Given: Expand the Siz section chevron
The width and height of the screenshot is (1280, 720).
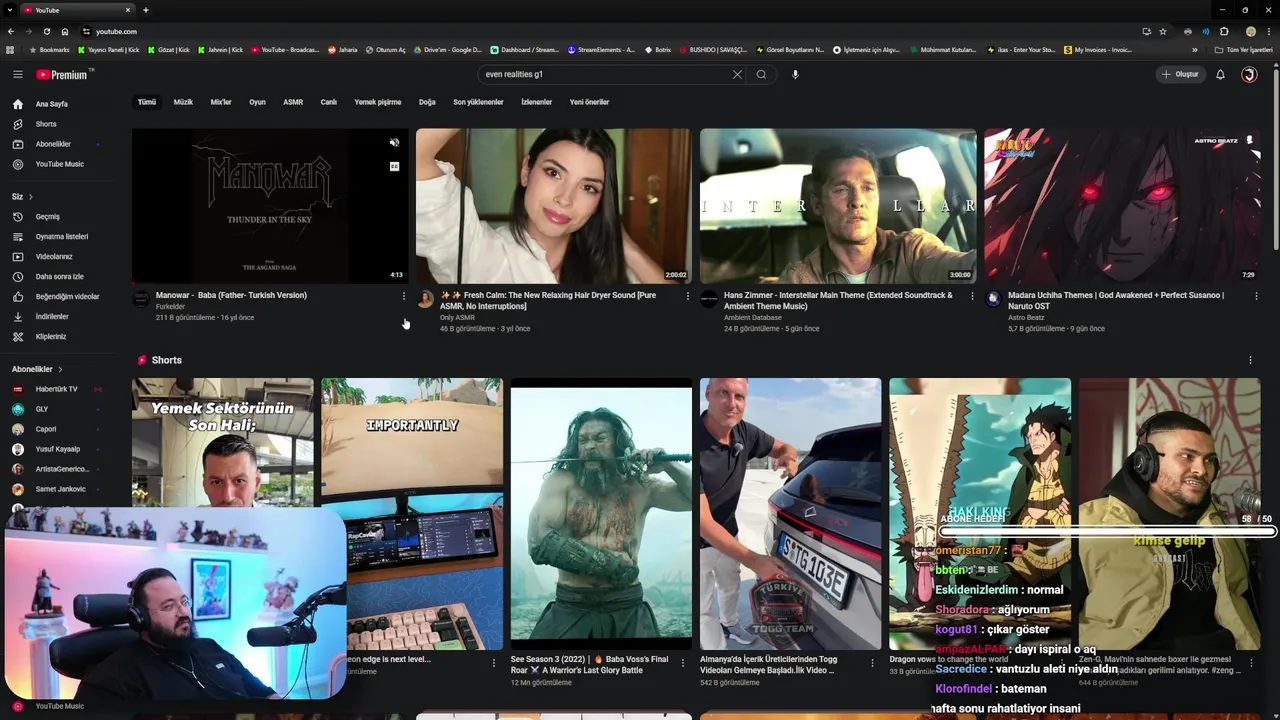Looking at the screenshot, I should tap(31, 197).
